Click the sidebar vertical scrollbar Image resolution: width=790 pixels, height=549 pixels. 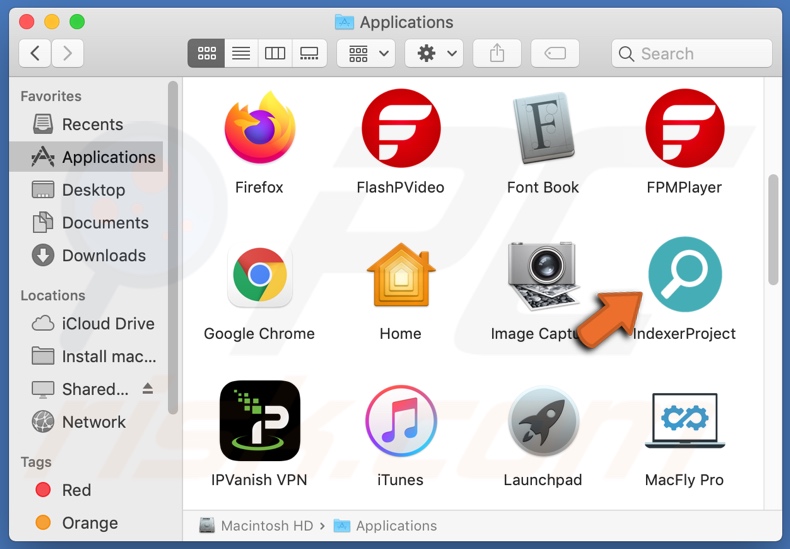(173, 247)
